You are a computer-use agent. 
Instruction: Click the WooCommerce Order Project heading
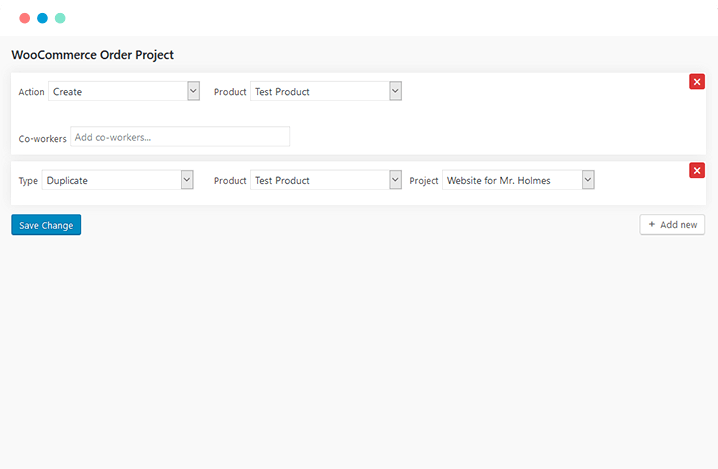(x=92, y=55)
